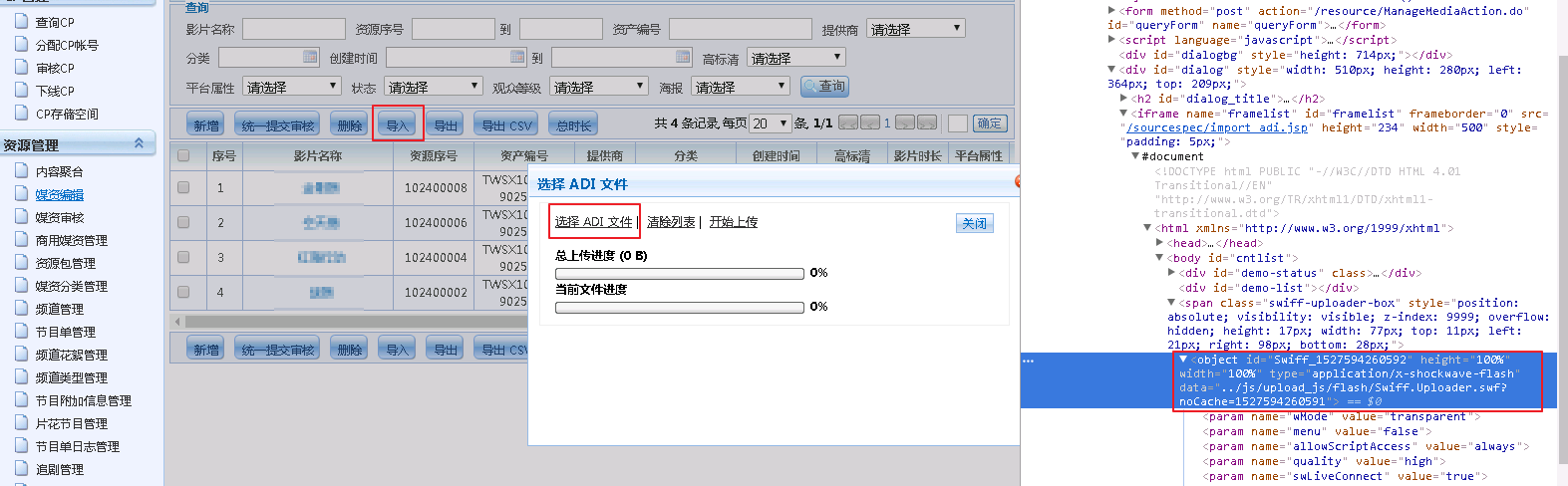Go to last page arrow
Screen dimensions: 1568x486
[927, 123]
